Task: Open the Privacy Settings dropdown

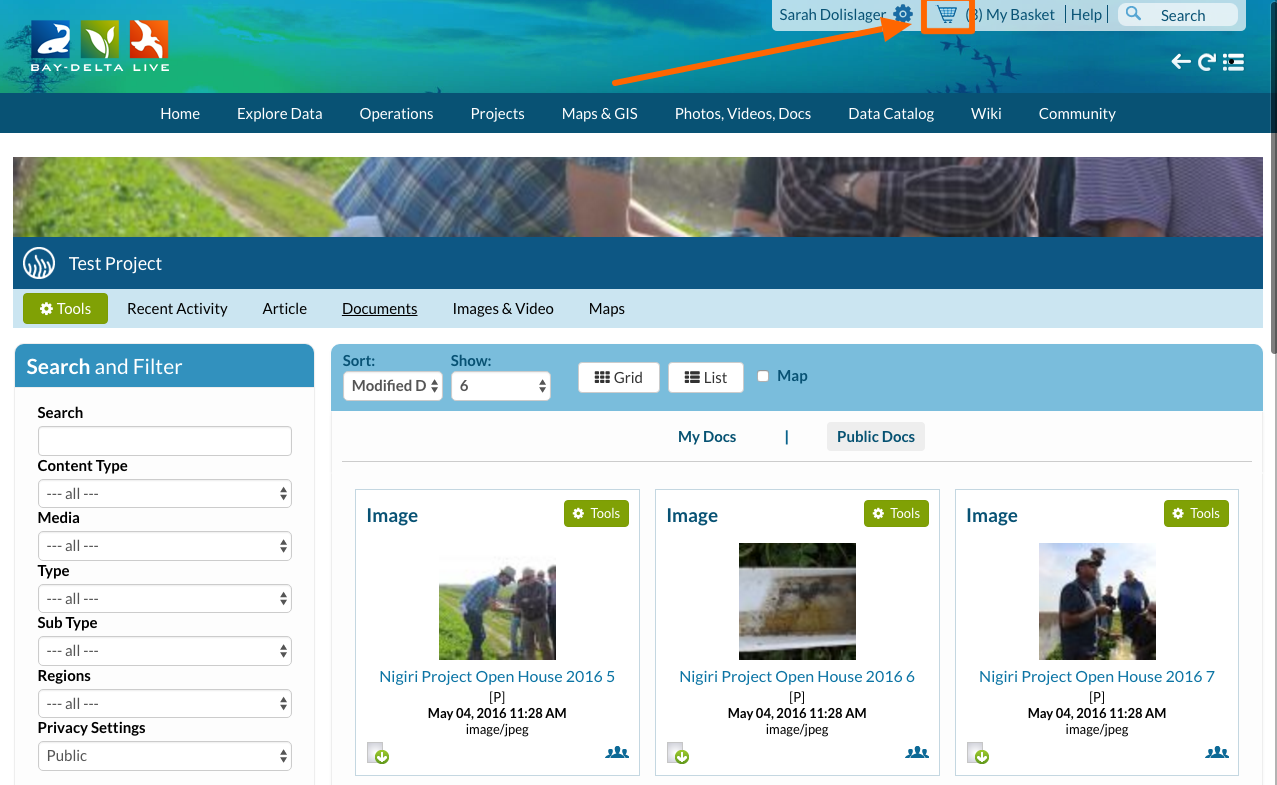Action: click(x=164, y=756)
